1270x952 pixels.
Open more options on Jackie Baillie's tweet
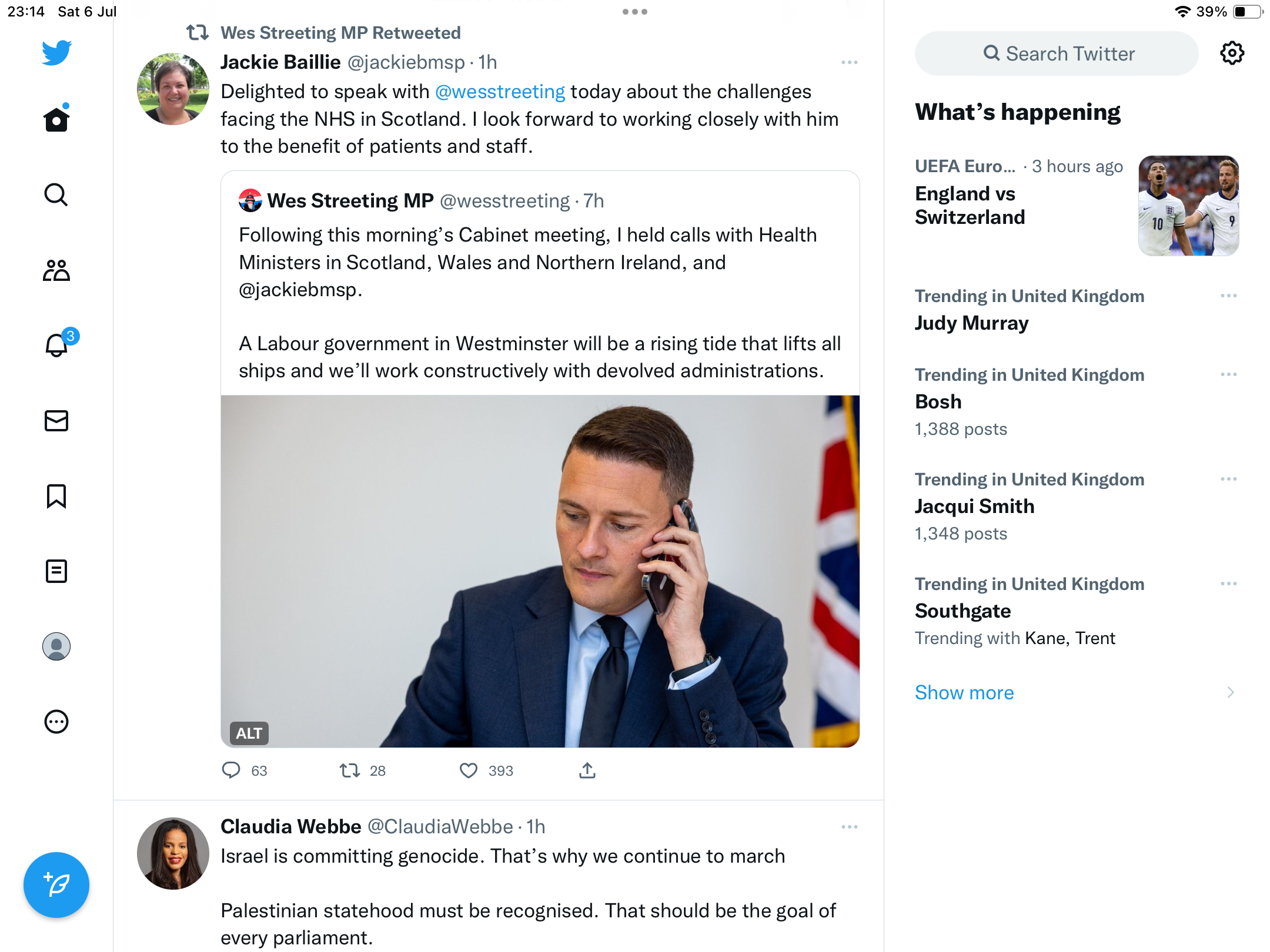pos(850,62)
